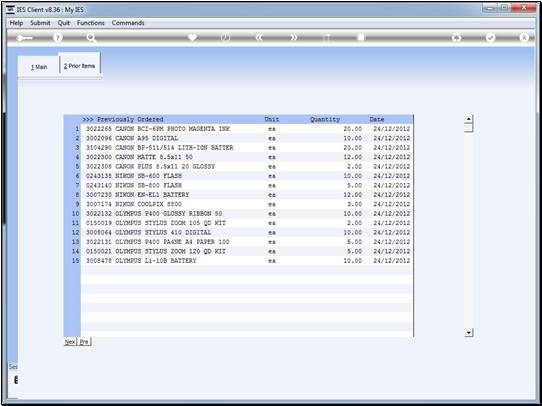
Task: Select row OLYMPUS P400 PA4NE A4 PAPER 100
Action: [x=247, y=242]
